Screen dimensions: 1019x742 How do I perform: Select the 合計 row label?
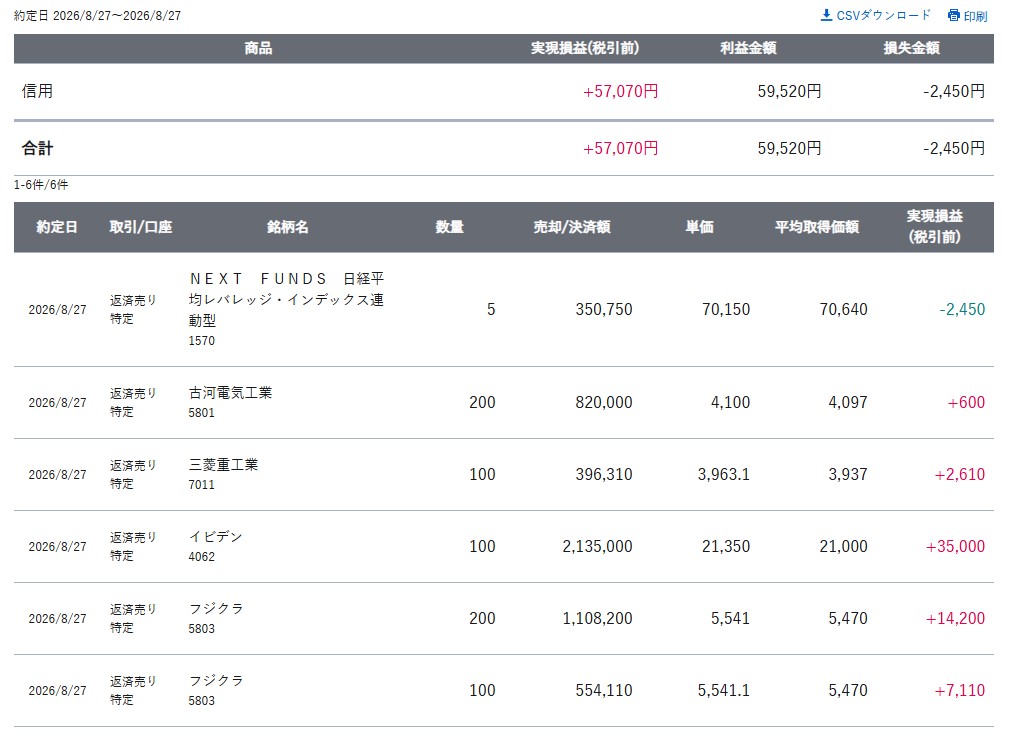point(37,148)
